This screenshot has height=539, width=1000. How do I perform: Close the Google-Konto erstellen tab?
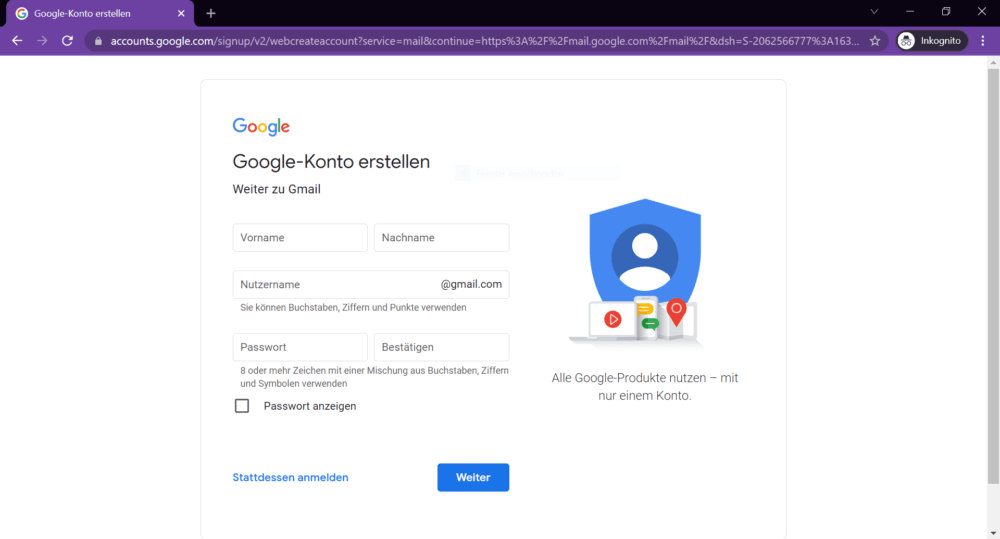tap(181, 13)
